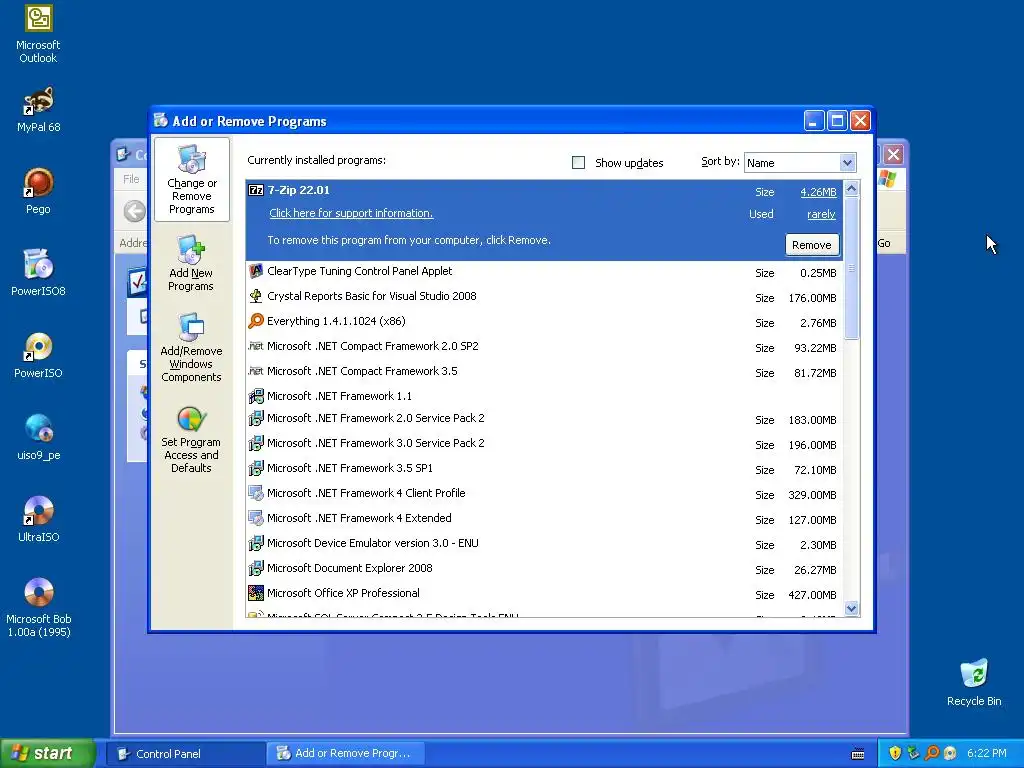Click the Device Emulator version 3.0 icon
The width and height of the screenshot is (1024, 768).
[x=256, y=543]
